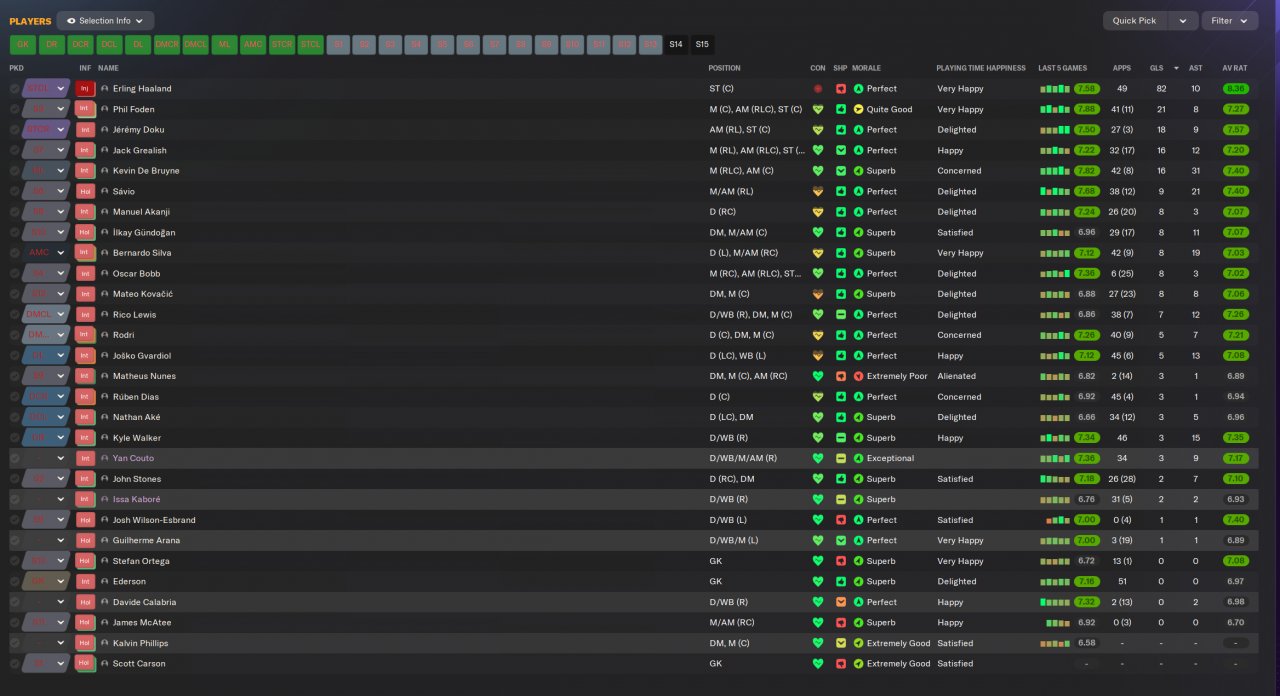Select the AMC position slot

click(253, 44)
